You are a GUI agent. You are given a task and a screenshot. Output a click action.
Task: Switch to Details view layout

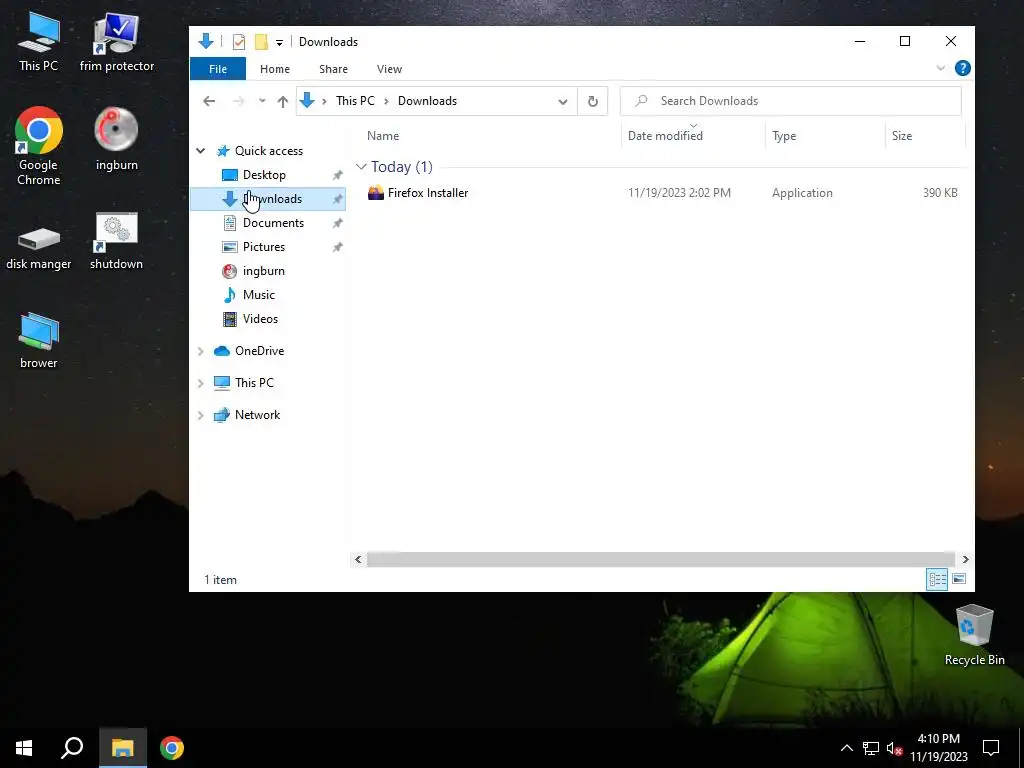(936, 579)
